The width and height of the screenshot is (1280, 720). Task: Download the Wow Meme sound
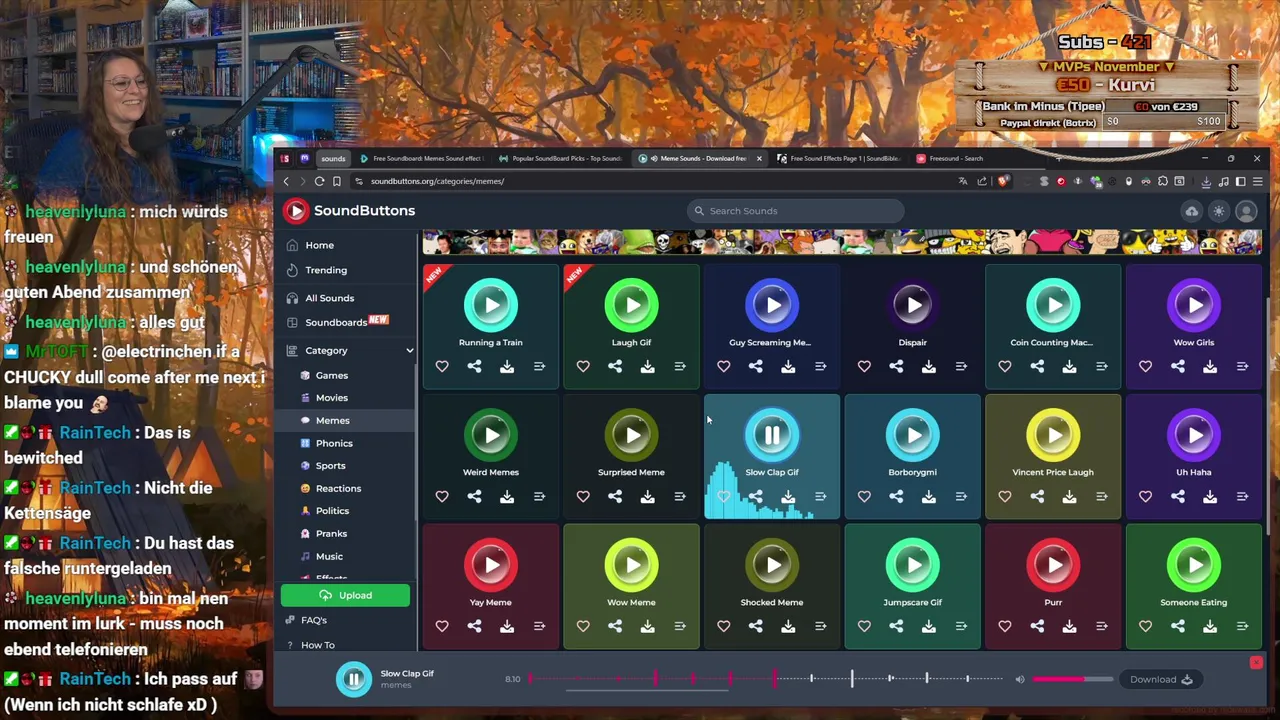tap(647, 626)
